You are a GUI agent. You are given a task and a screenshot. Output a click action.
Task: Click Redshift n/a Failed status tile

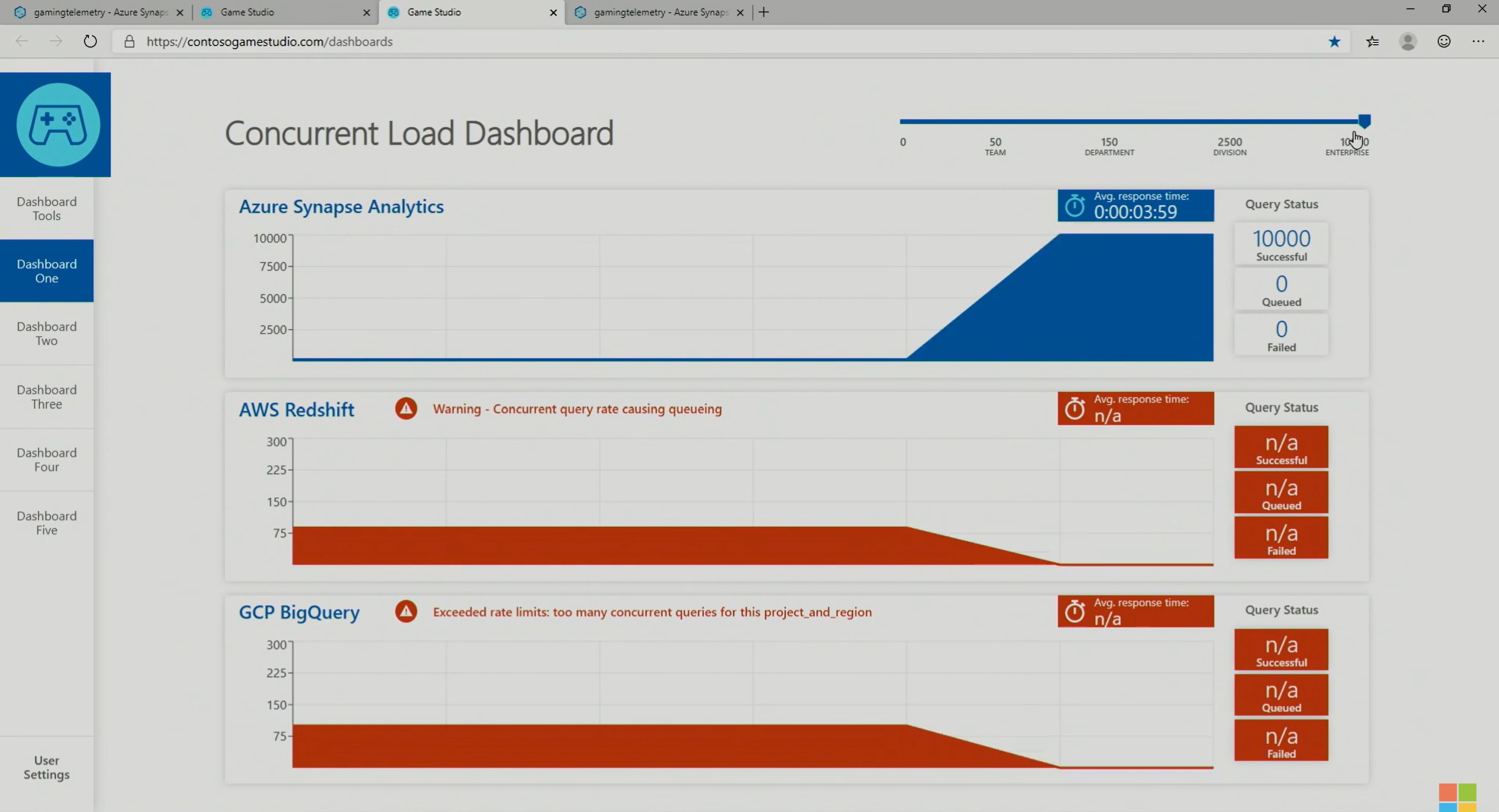[x=1281, y=538]
